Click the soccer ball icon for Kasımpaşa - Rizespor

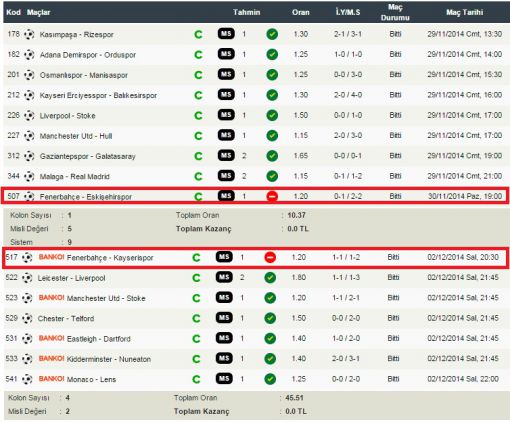point(29,34)
